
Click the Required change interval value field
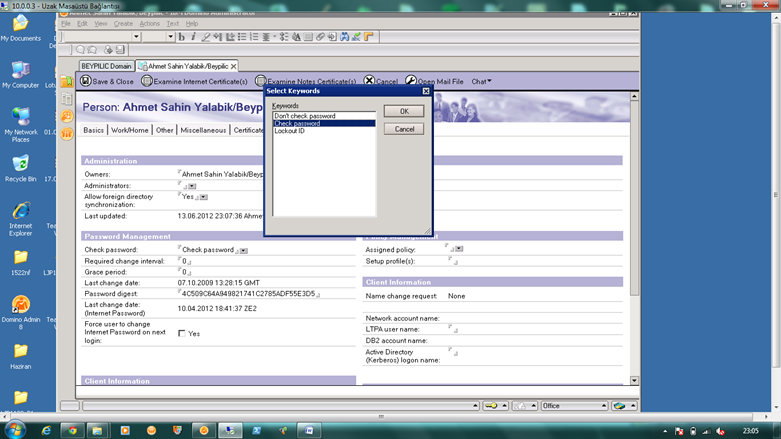185,261
